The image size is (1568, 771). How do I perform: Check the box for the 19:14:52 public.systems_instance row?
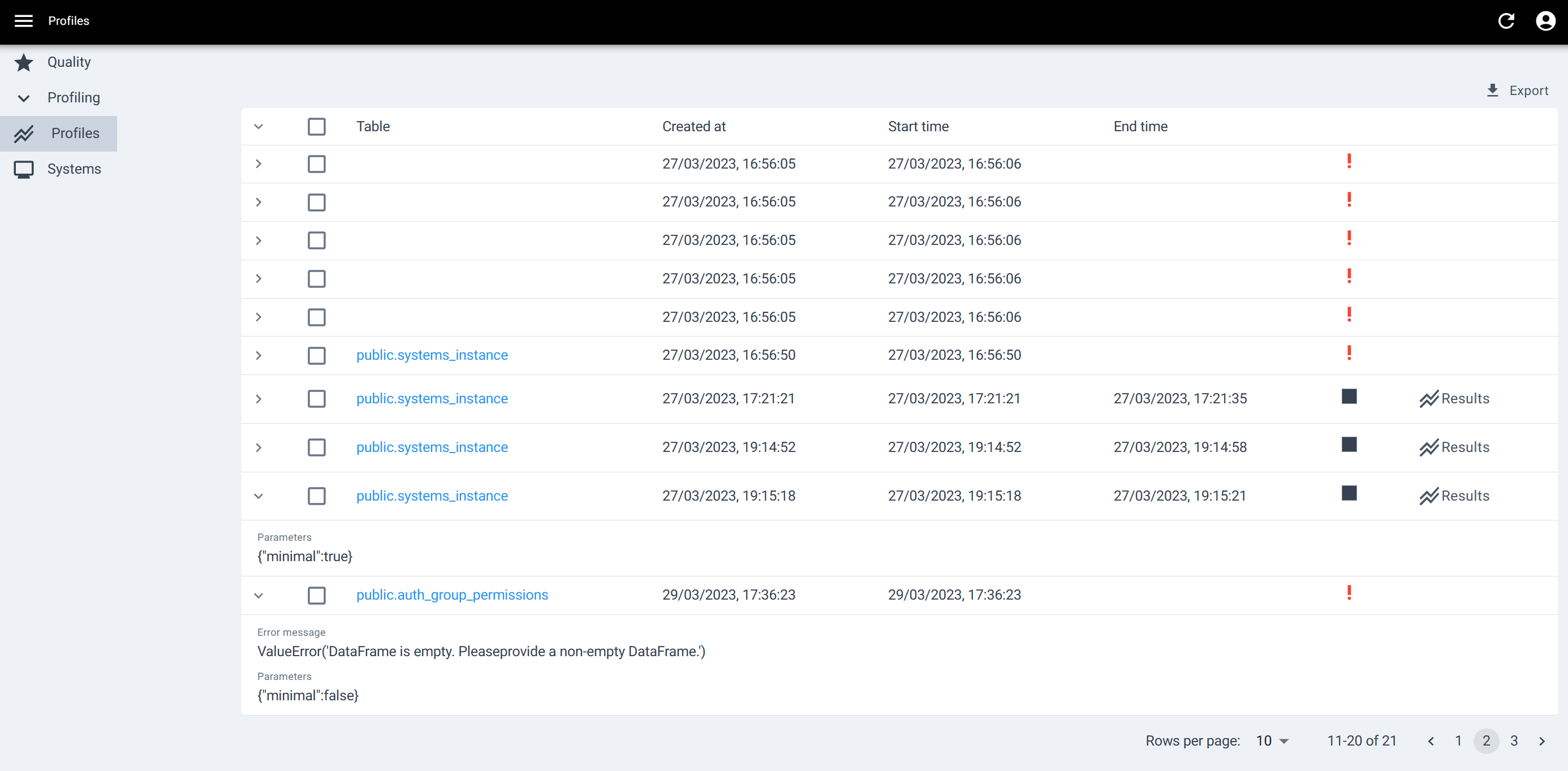tap(317, 448)
